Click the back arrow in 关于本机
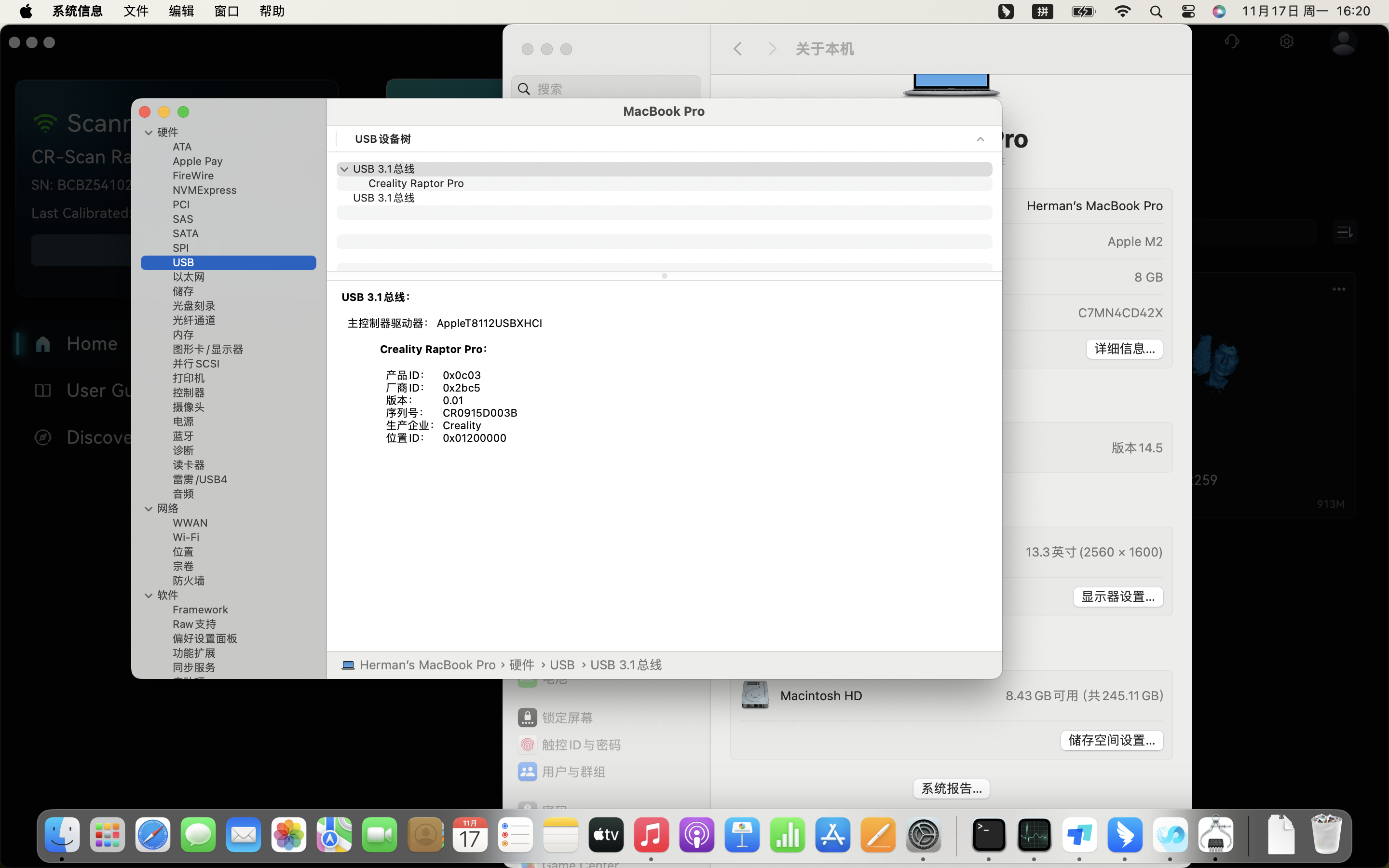The width and height of the screenshot is (1389, 868). [x=737, y=49]
